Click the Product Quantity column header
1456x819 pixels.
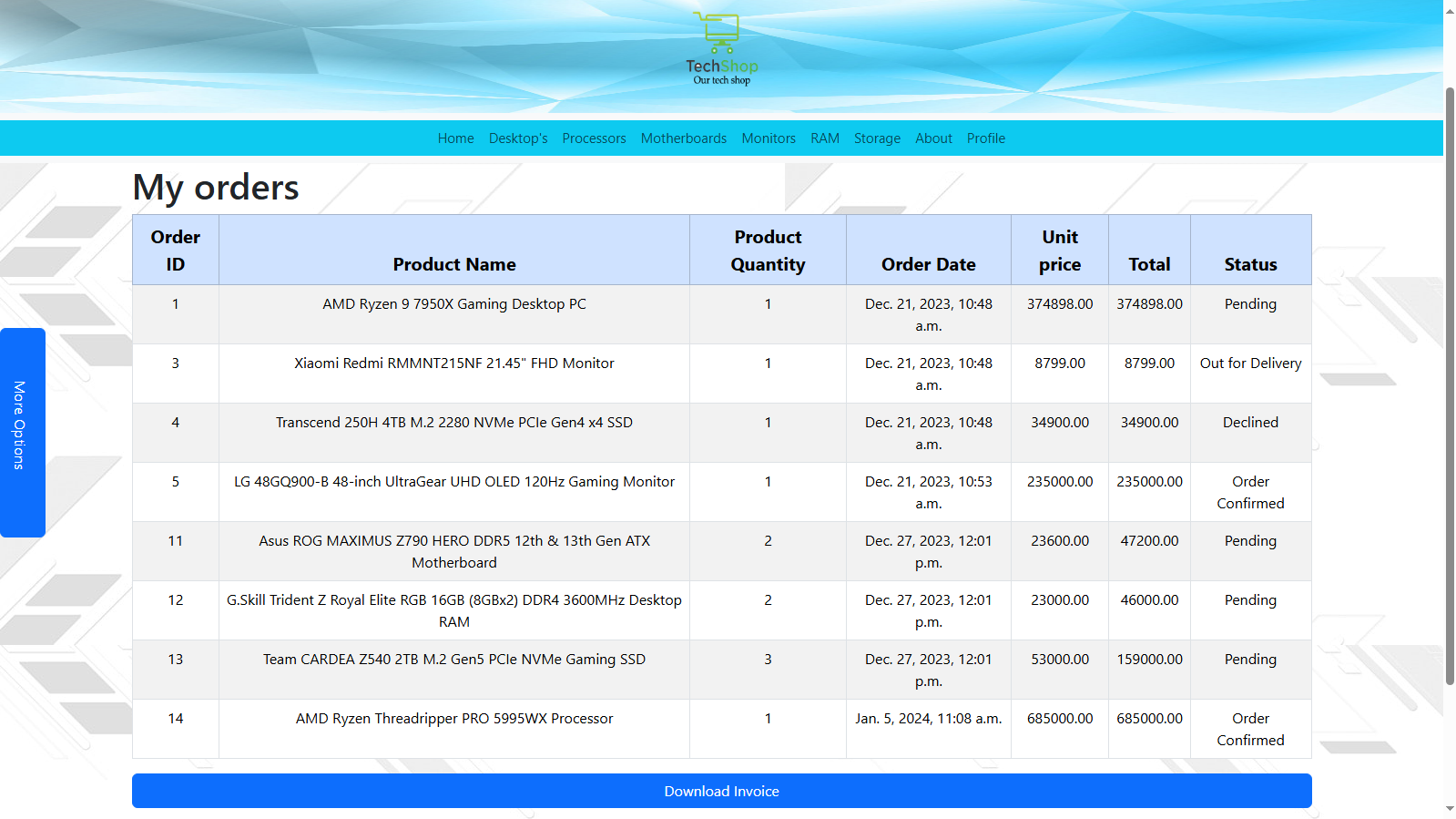(768, 251)
